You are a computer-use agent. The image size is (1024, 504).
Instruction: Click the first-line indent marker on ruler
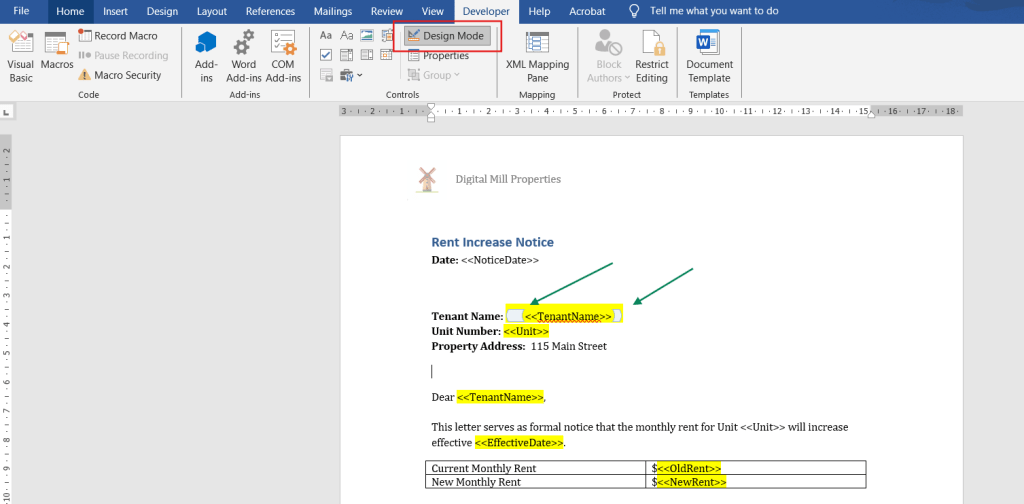(x=430, y=106)
